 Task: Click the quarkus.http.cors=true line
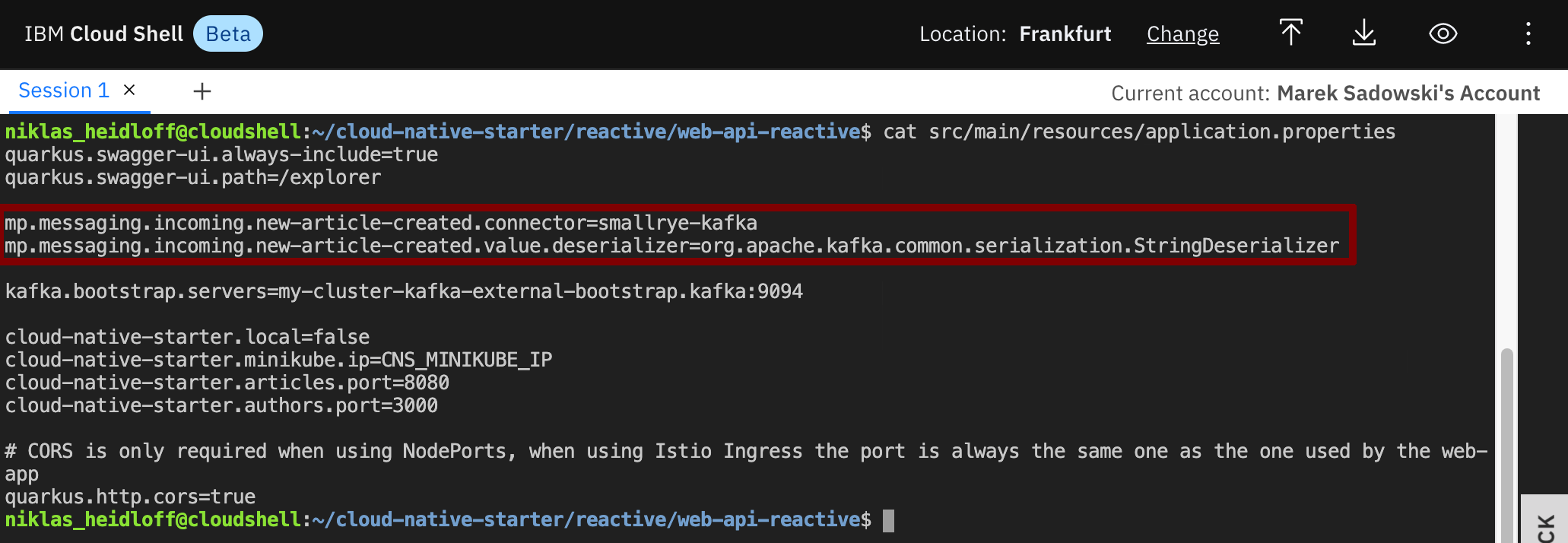coord(130,497)
